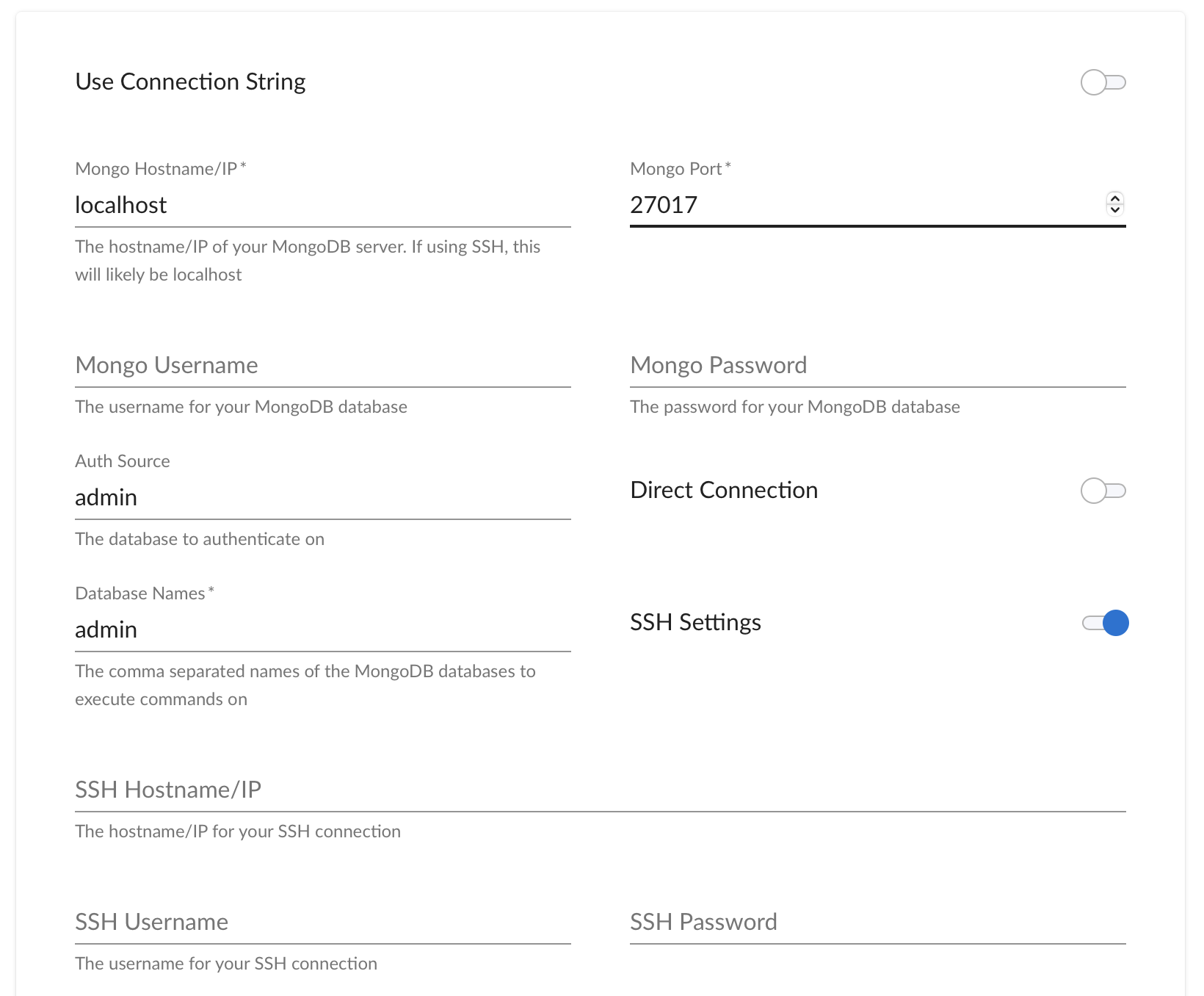Enable the Direct Connection switch

1103,491
